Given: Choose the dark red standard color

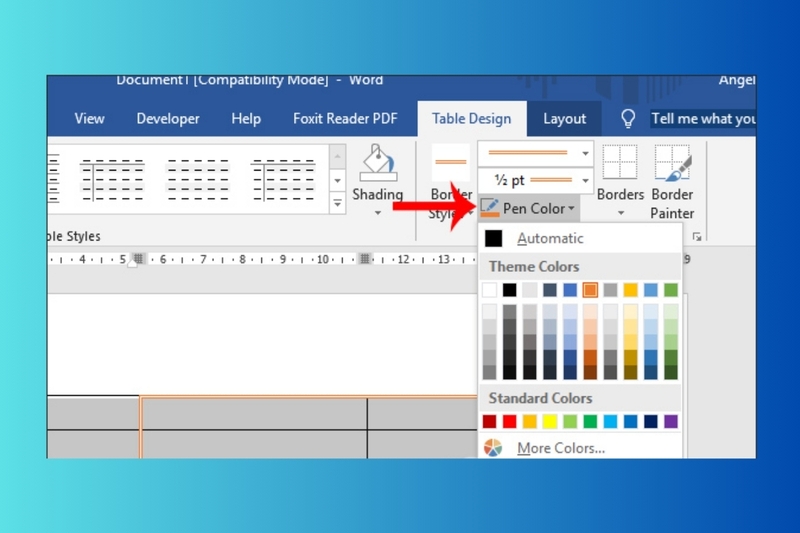Looking at the screenshot, I should [x=489, y=421].
